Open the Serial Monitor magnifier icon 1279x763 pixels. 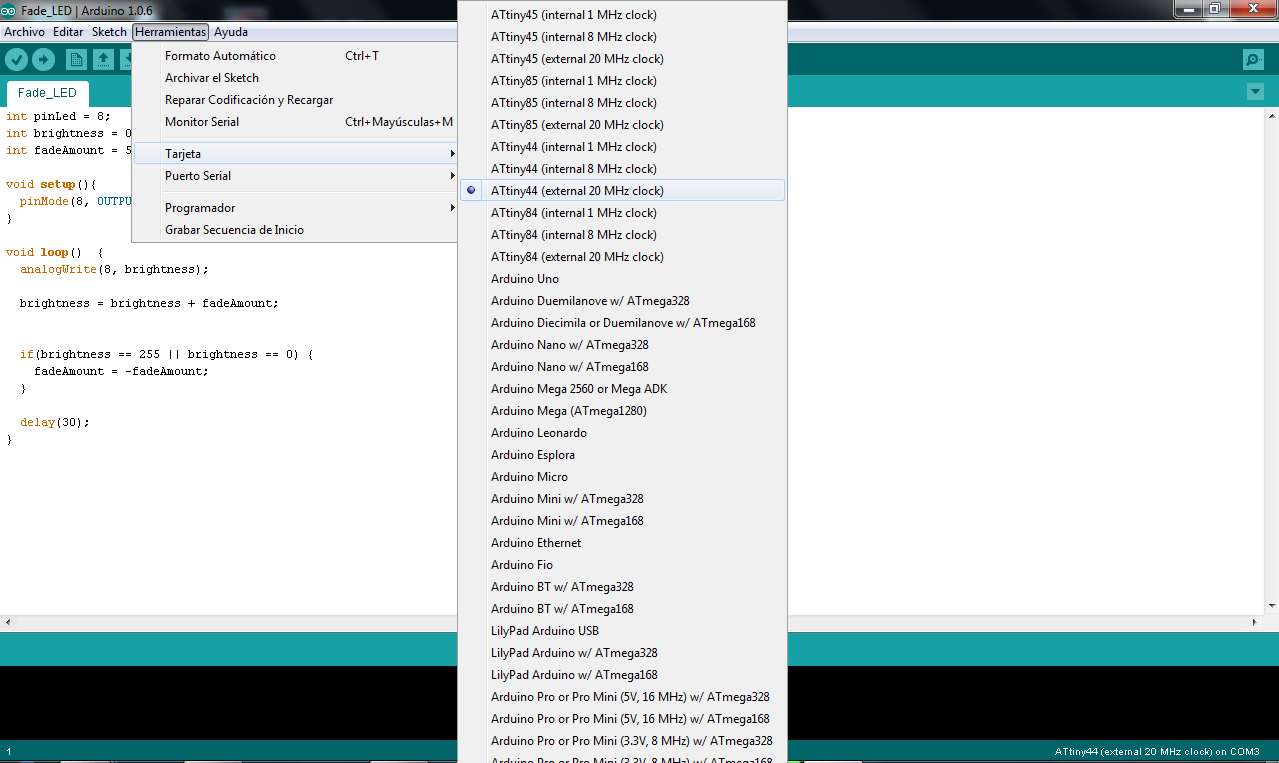[x=1253, y=60]
